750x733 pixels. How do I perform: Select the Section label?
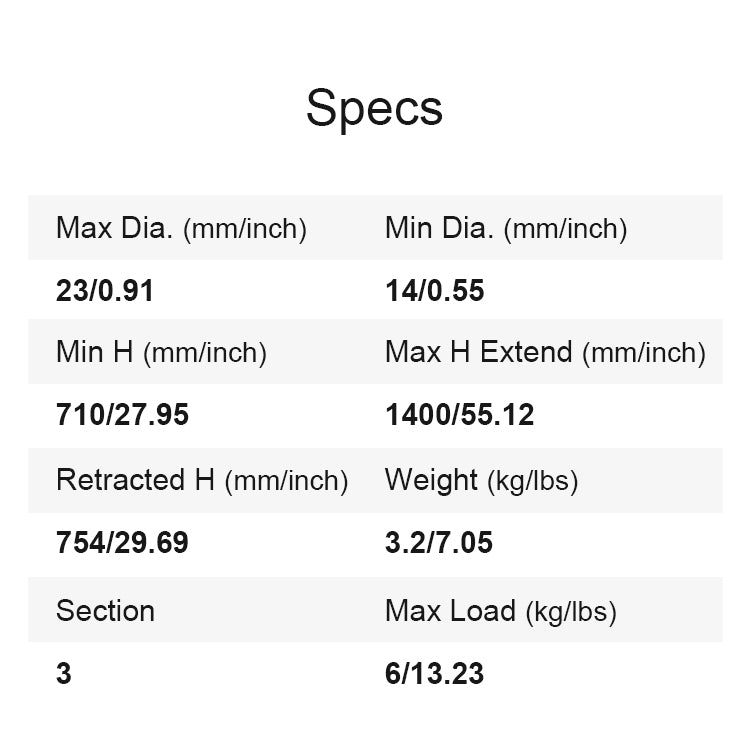(x=105, y=611)
